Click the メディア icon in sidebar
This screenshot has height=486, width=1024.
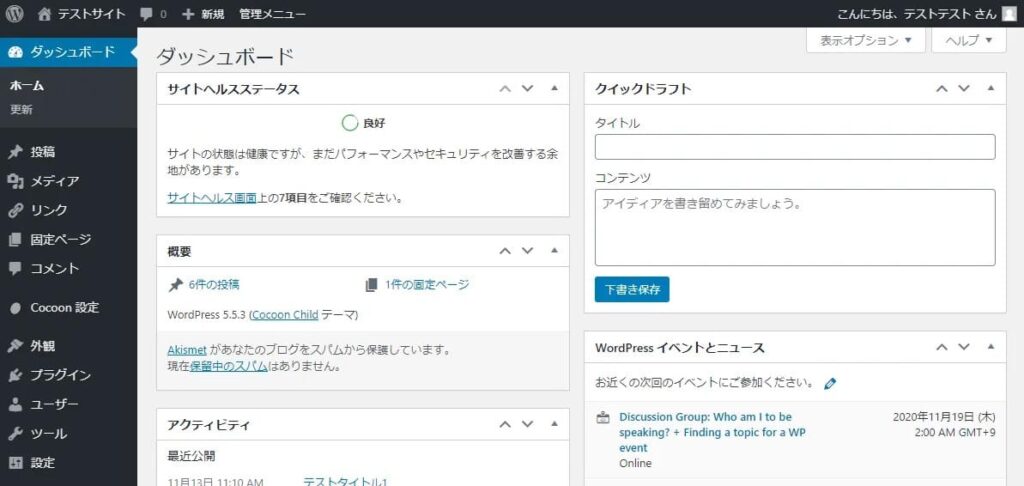[x=16, y=182]
